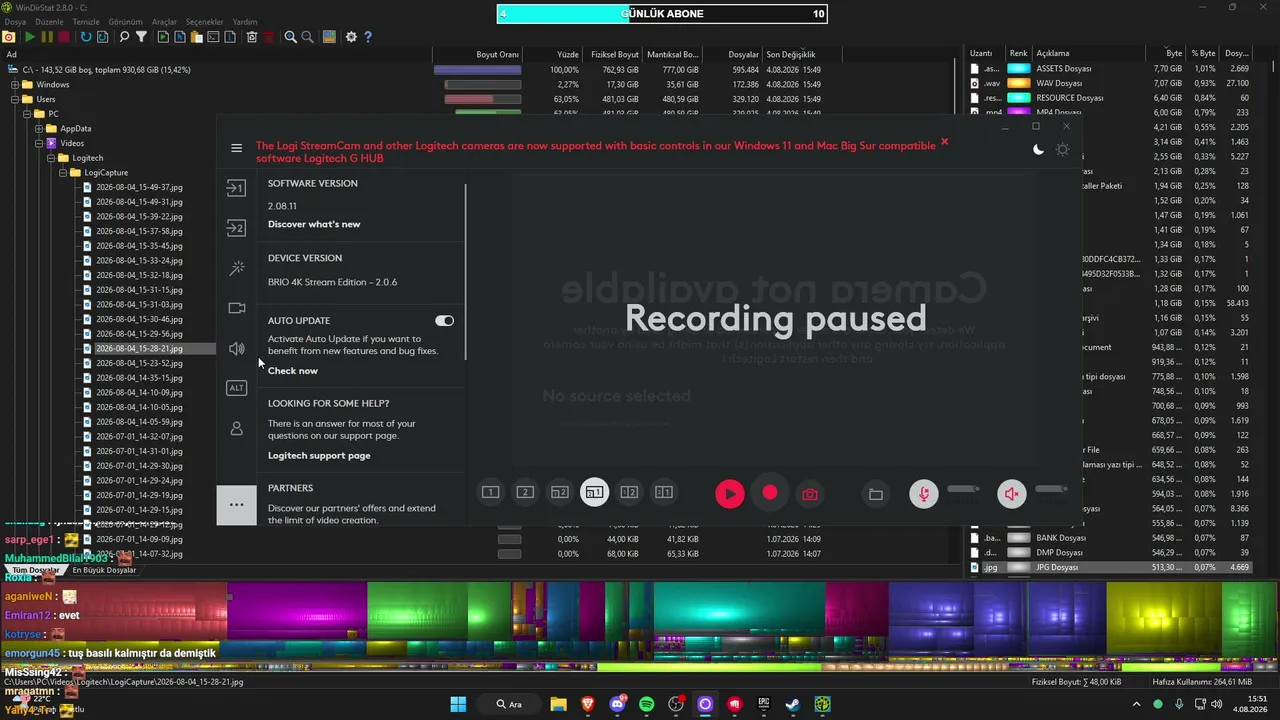This screenshot has width=1280, height=720.
Task: Toggle the speaker mute button
Action: click(1012, 493)
